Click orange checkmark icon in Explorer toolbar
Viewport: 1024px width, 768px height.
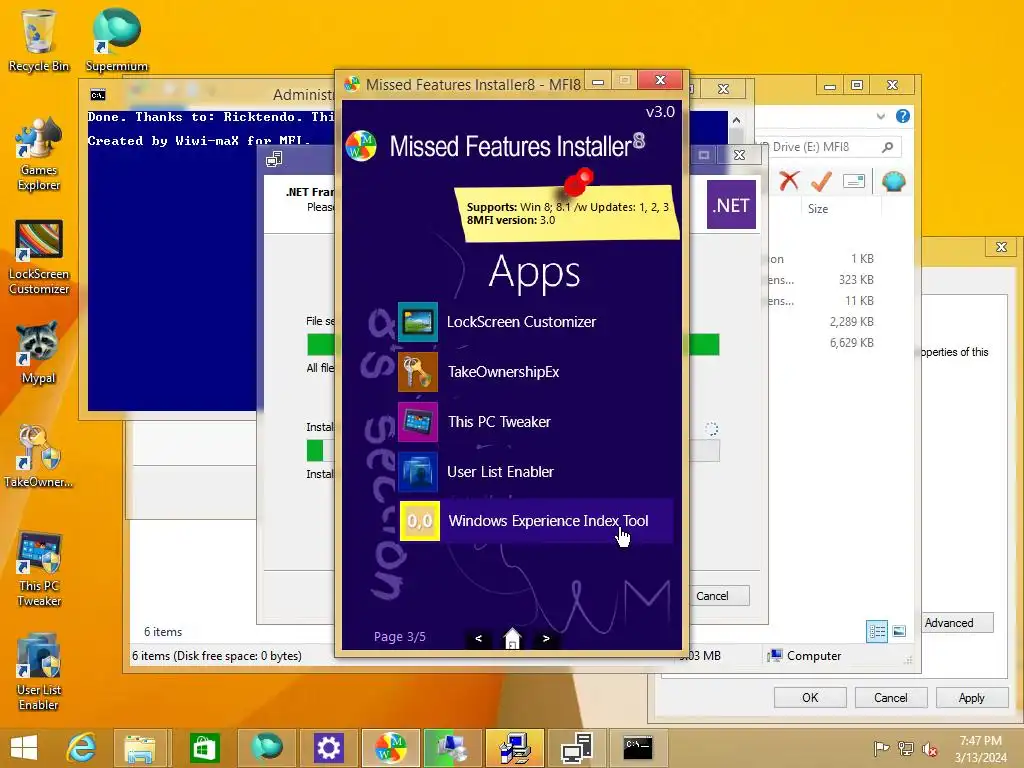click(821, 181)
